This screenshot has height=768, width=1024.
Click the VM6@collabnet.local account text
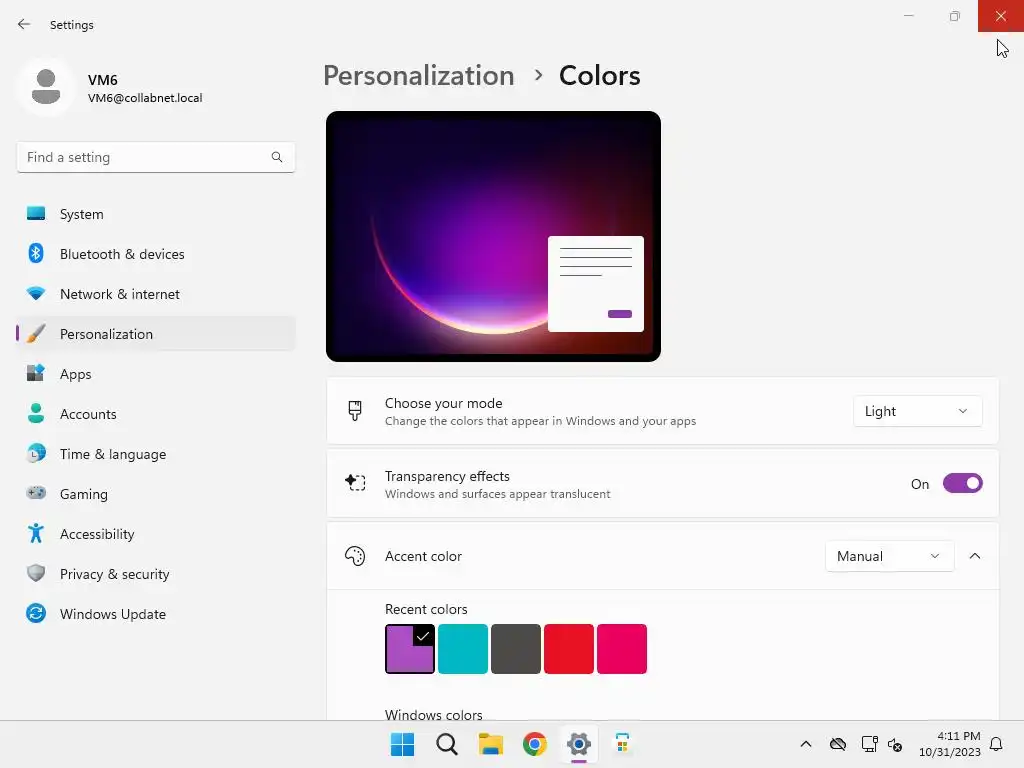(145, 98)
